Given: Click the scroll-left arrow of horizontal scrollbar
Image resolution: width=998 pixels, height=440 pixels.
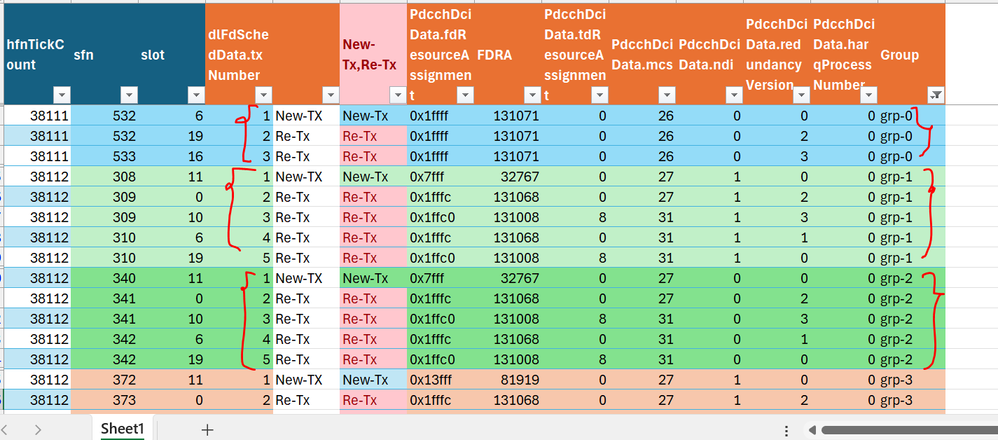Looking at the screenshot, I should [x=812, y=430].
